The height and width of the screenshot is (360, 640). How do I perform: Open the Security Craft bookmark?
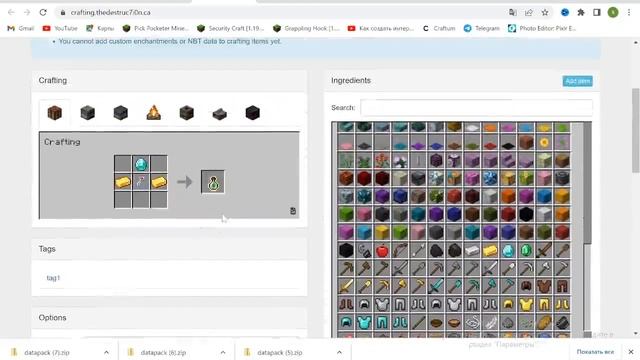pos(231,28)
